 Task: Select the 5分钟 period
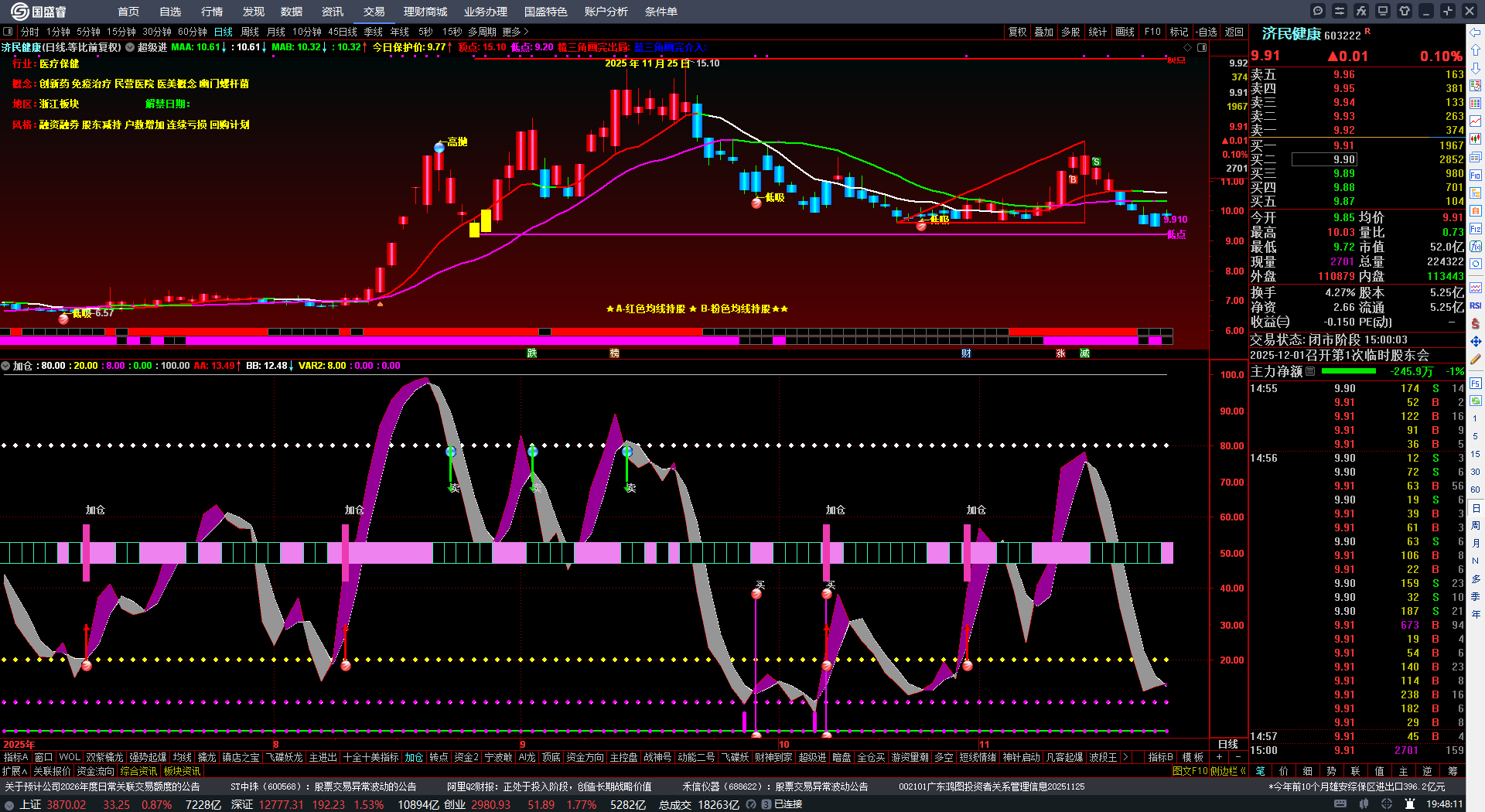(x=88, y=32)
